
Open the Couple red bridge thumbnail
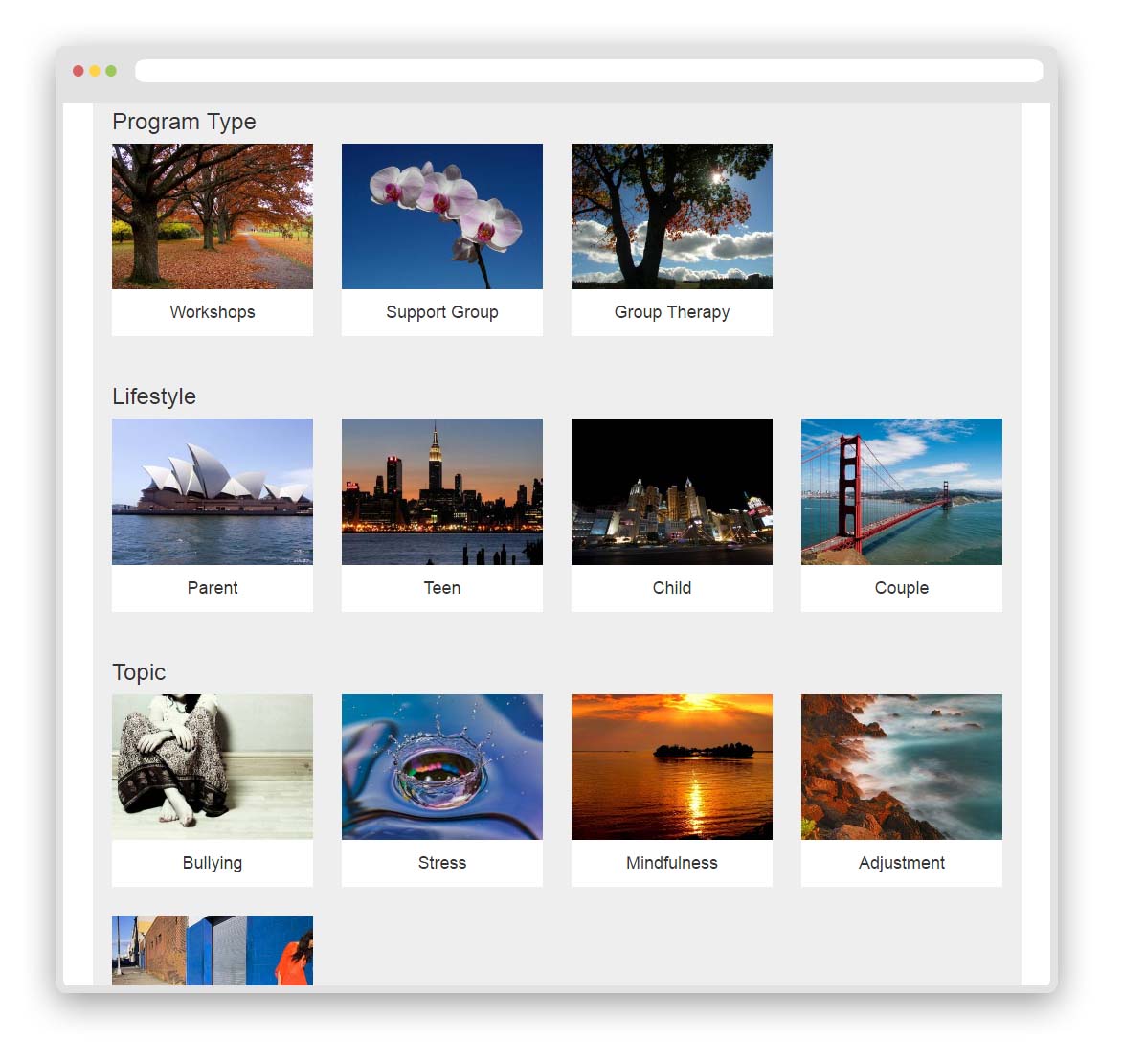click(x=902, y=491)
